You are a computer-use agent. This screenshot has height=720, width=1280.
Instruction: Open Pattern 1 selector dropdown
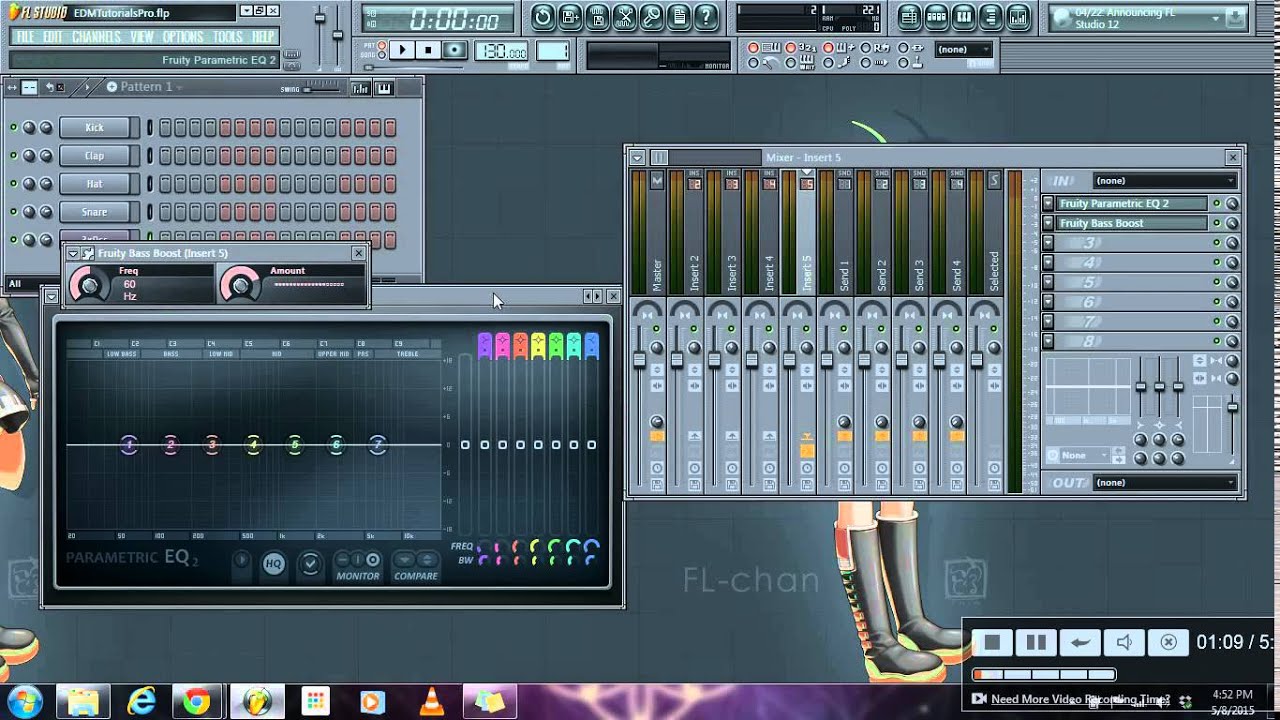pos(145,87)
